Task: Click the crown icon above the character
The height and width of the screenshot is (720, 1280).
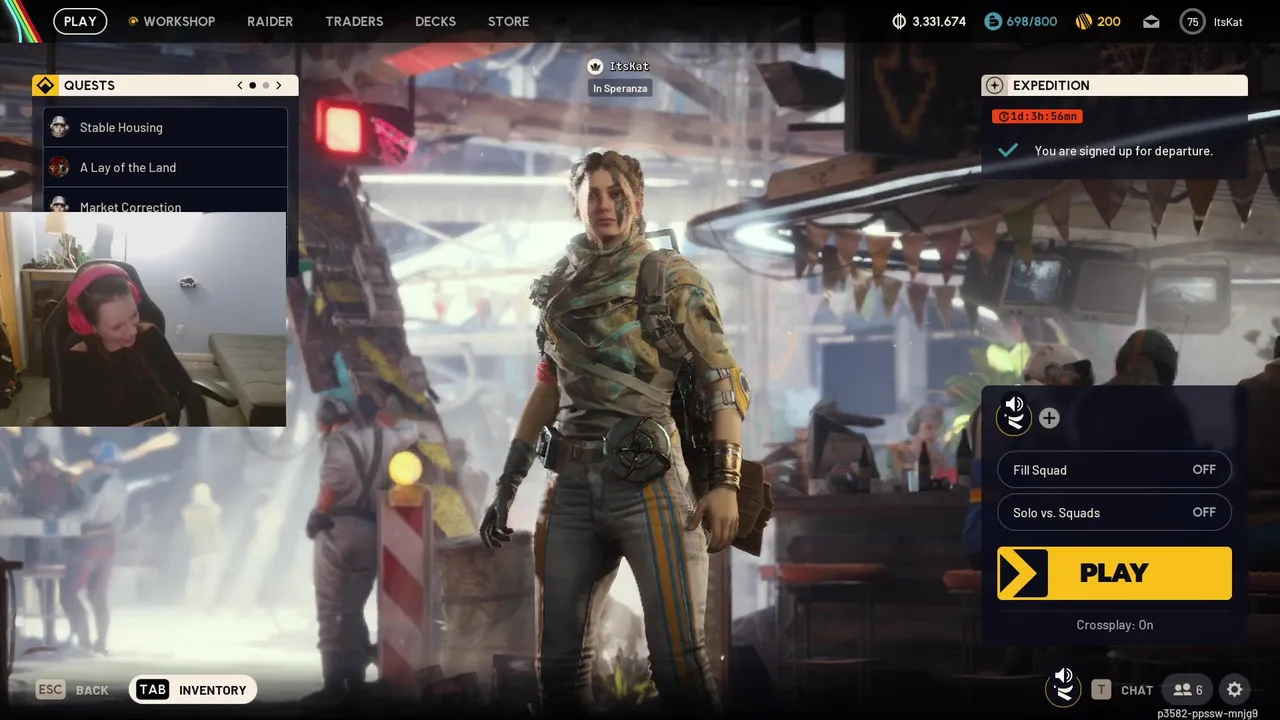Action: pos(596,66)
